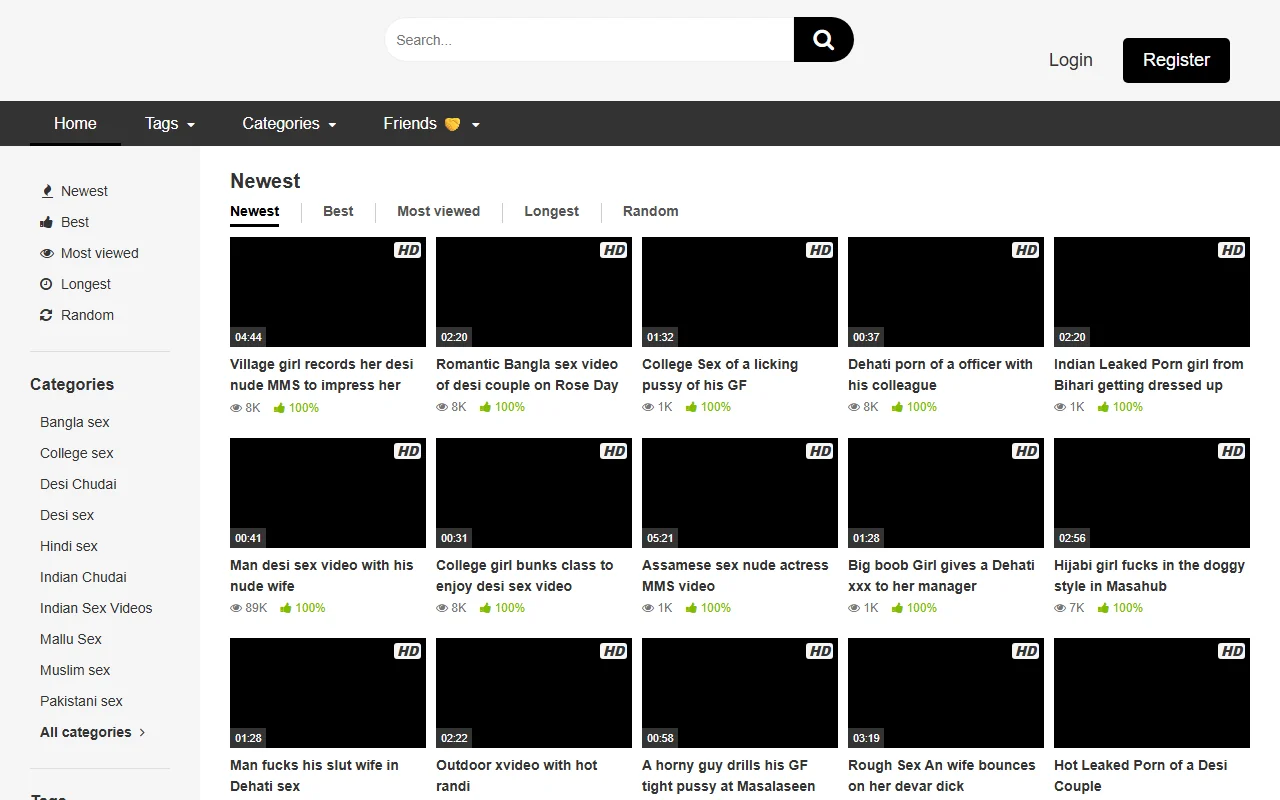Switch to the Longest sorting tab
1280x800 pixels.
click(x=551, y=211)
